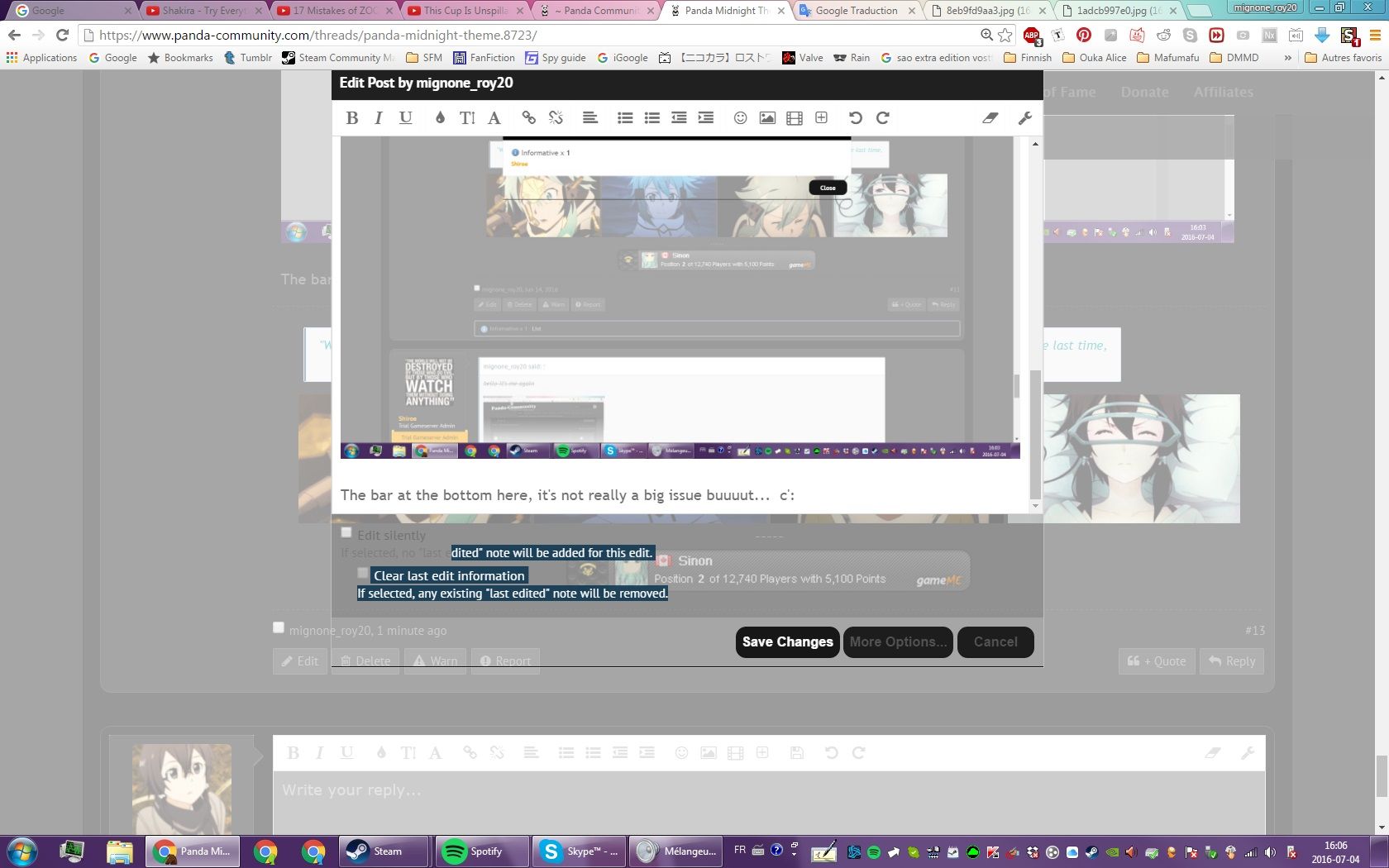Click the insert media film icon
The height and width of the screenshot is (868, 1389).
tap(795, 118)
